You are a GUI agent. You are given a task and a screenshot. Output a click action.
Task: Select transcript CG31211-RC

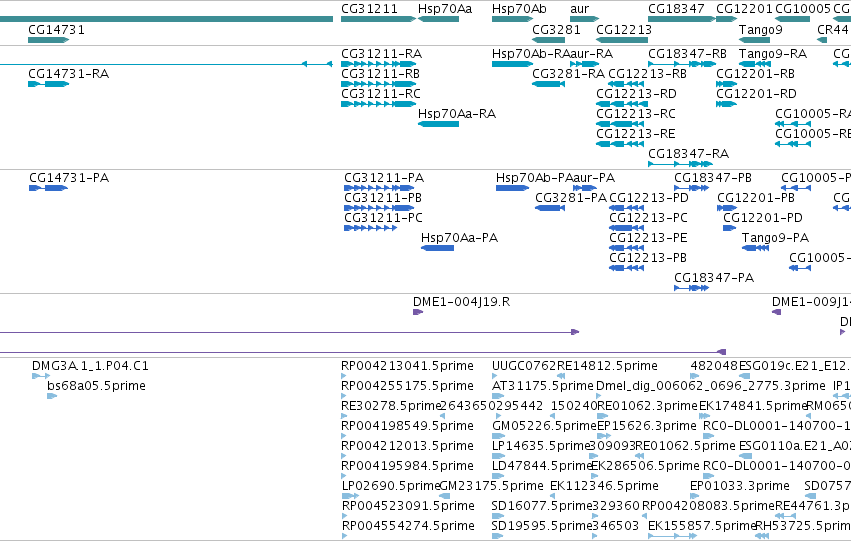coord(378,104)
